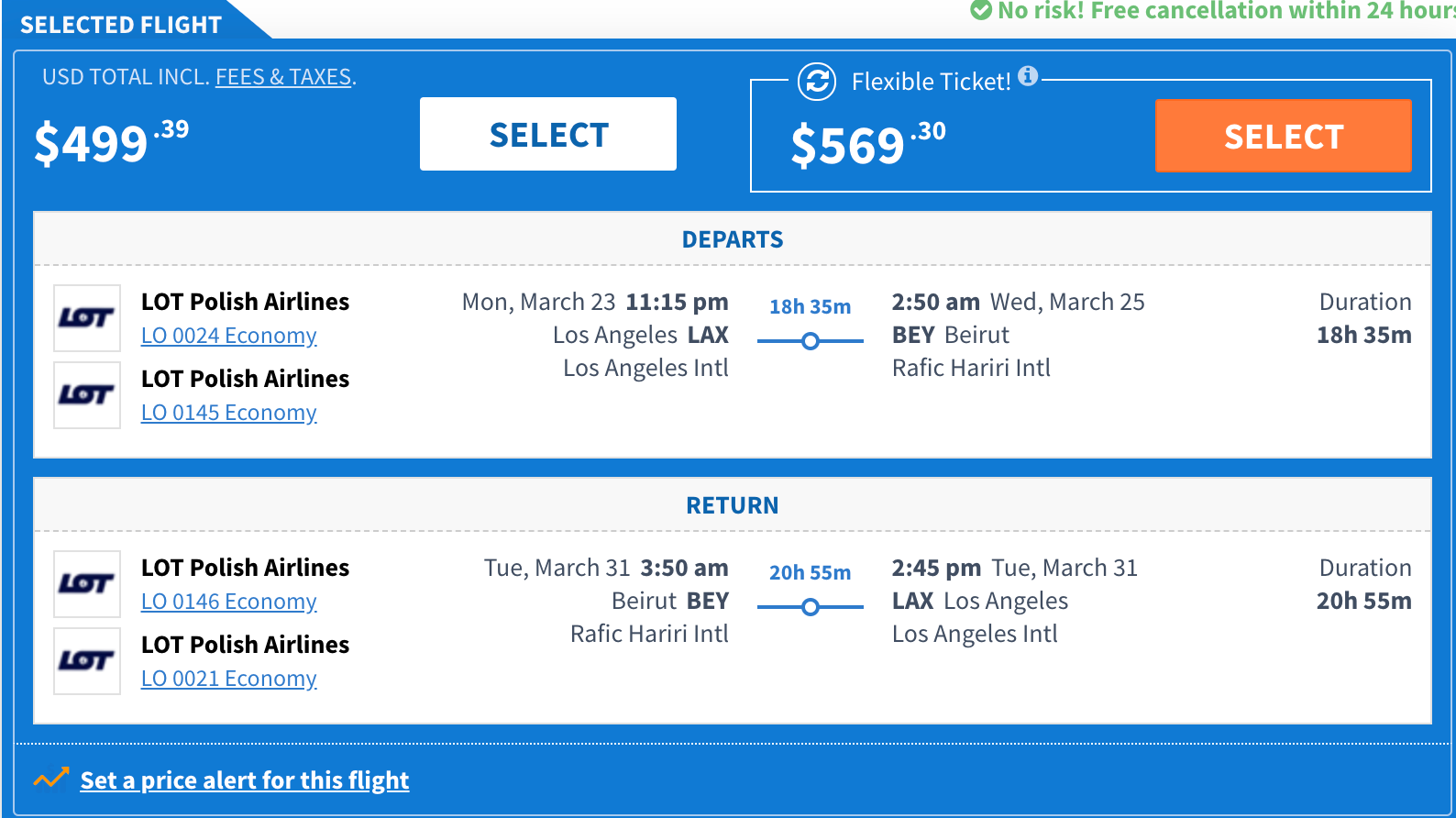This screenshot has width=1456, height=818.
Task: Select the $499.39 standard fare
Action: (548, 134)
